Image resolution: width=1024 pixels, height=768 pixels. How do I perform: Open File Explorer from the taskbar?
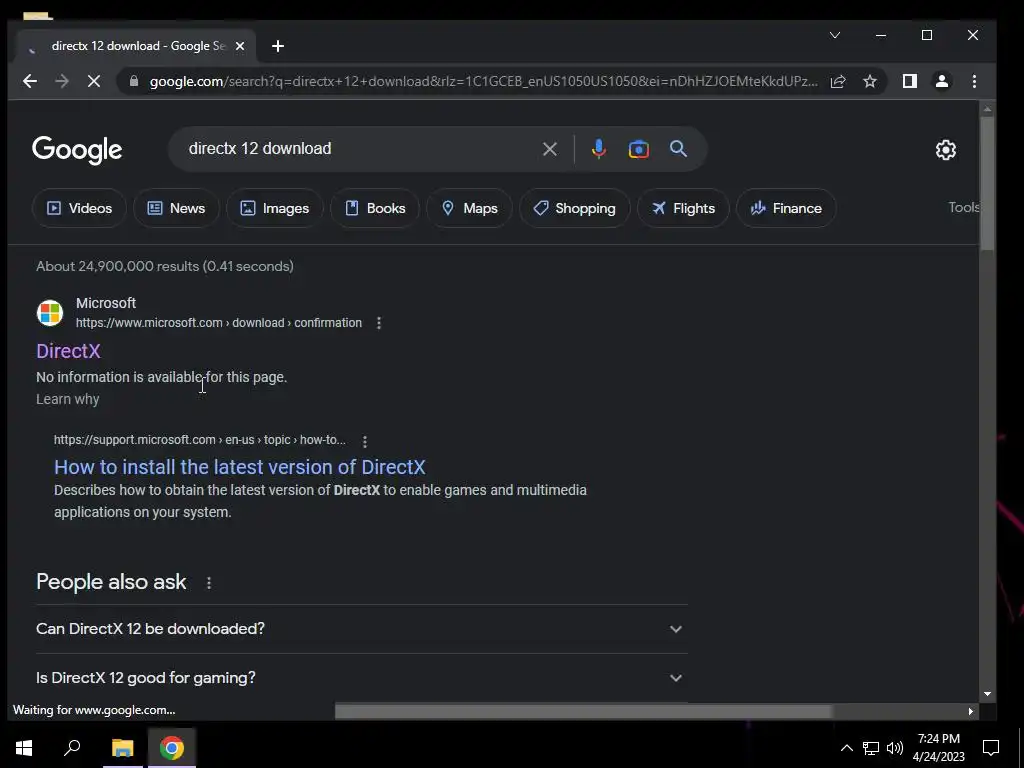tap(122, 748)
